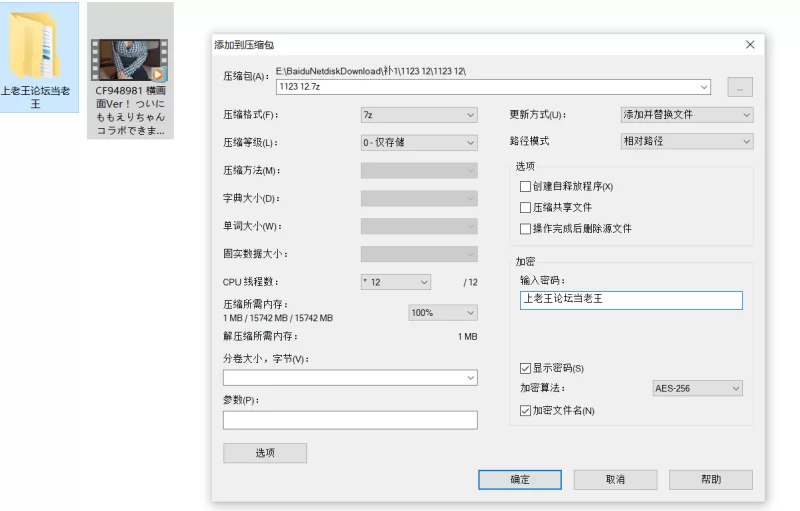The image size is (800, 511).
Task: Click the archive path text E:\BaiduNetdiskDownload
Action: pos(370,71)
